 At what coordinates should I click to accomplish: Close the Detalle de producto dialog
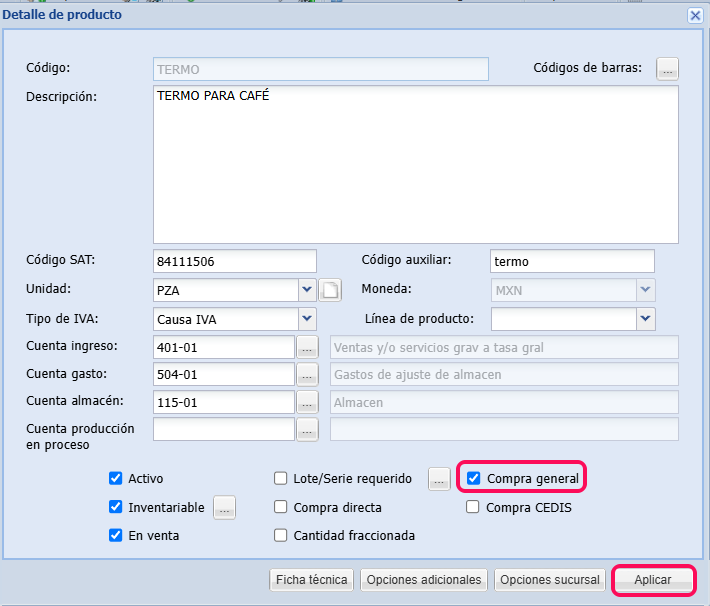point(695,15)
